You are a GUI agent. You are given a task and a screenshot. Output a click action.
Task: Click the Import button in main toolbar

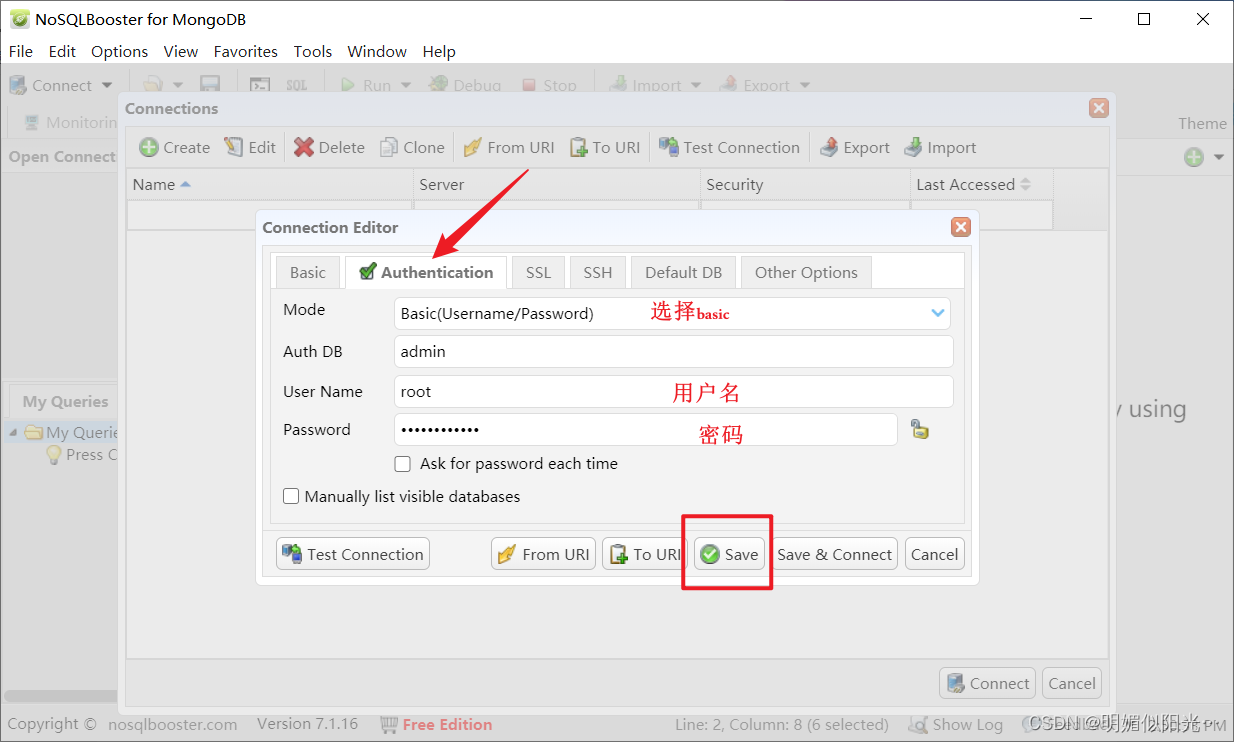tap(646, 85)
